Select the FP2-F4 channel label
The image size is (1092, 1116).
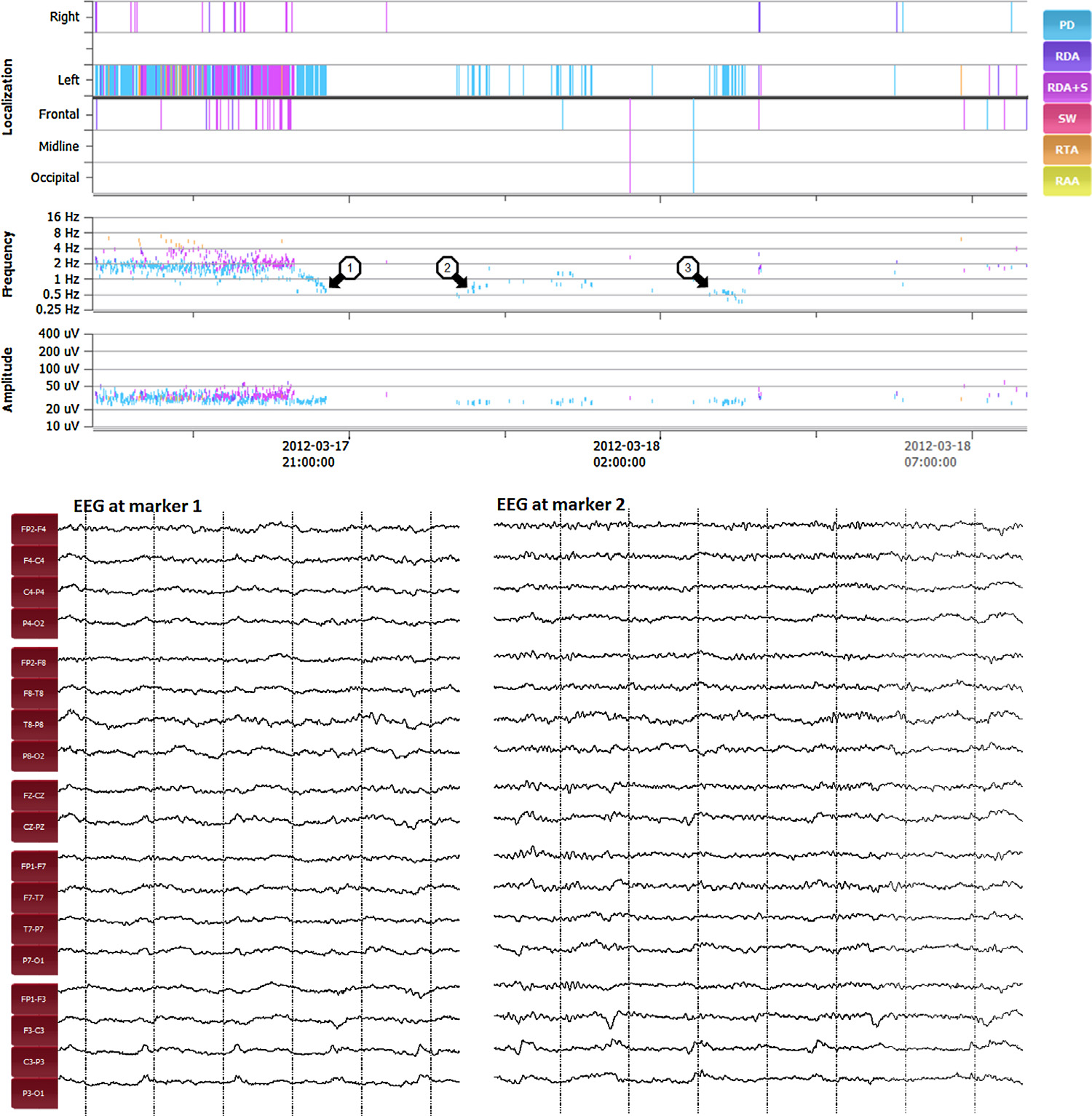pos(33,529)
